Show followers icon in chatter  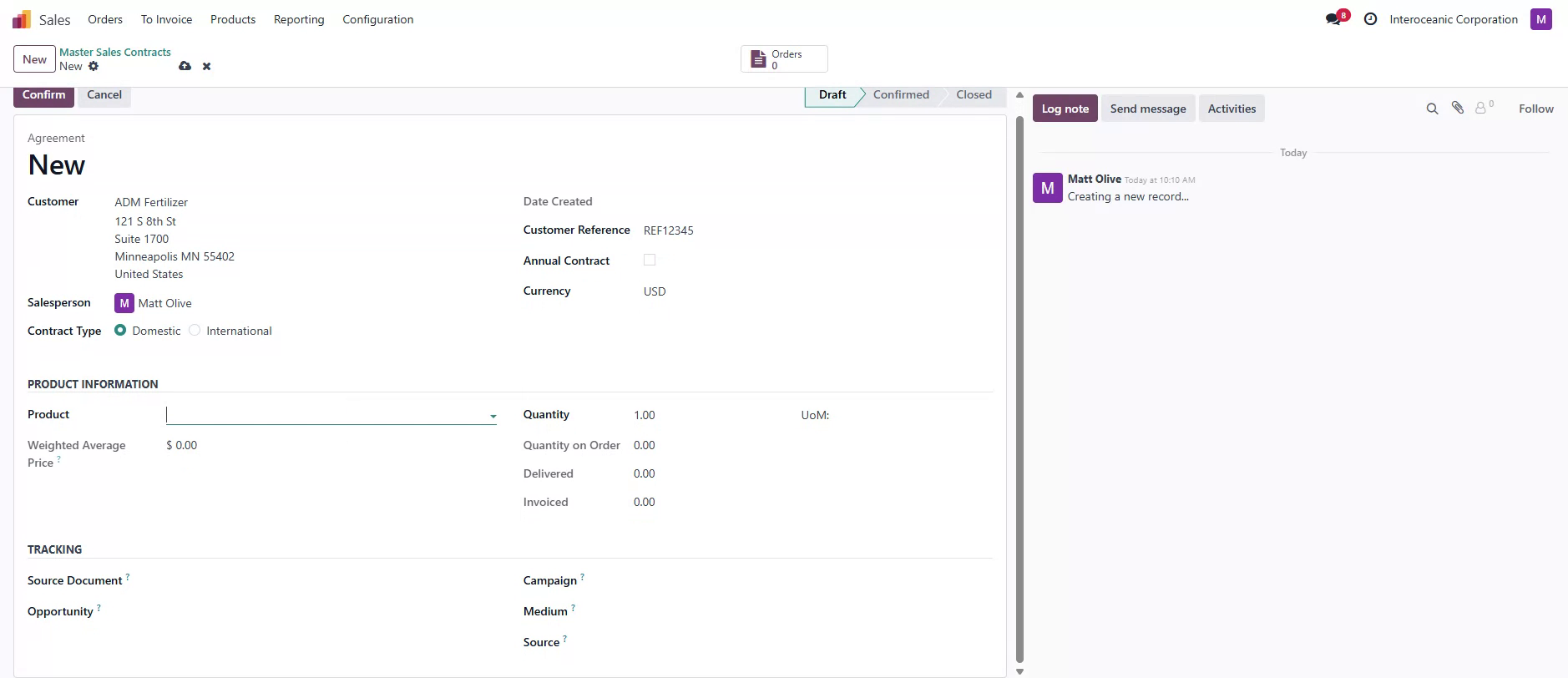point(1484,108)
